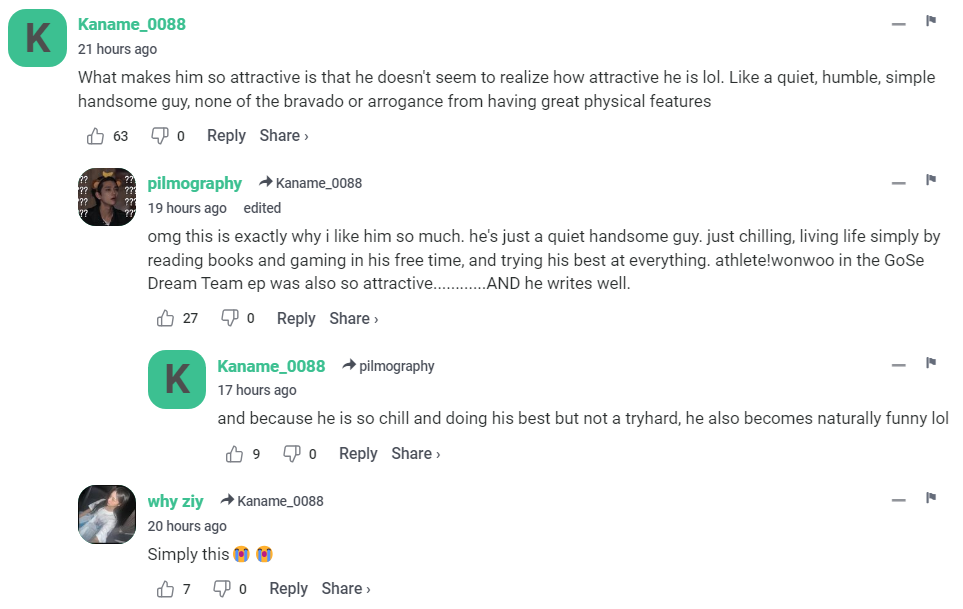Viewport: 963px width, 609px height.
Task: Upvote Kaname_0088's reply with 9 likes
Action: [x=235, y=454]
